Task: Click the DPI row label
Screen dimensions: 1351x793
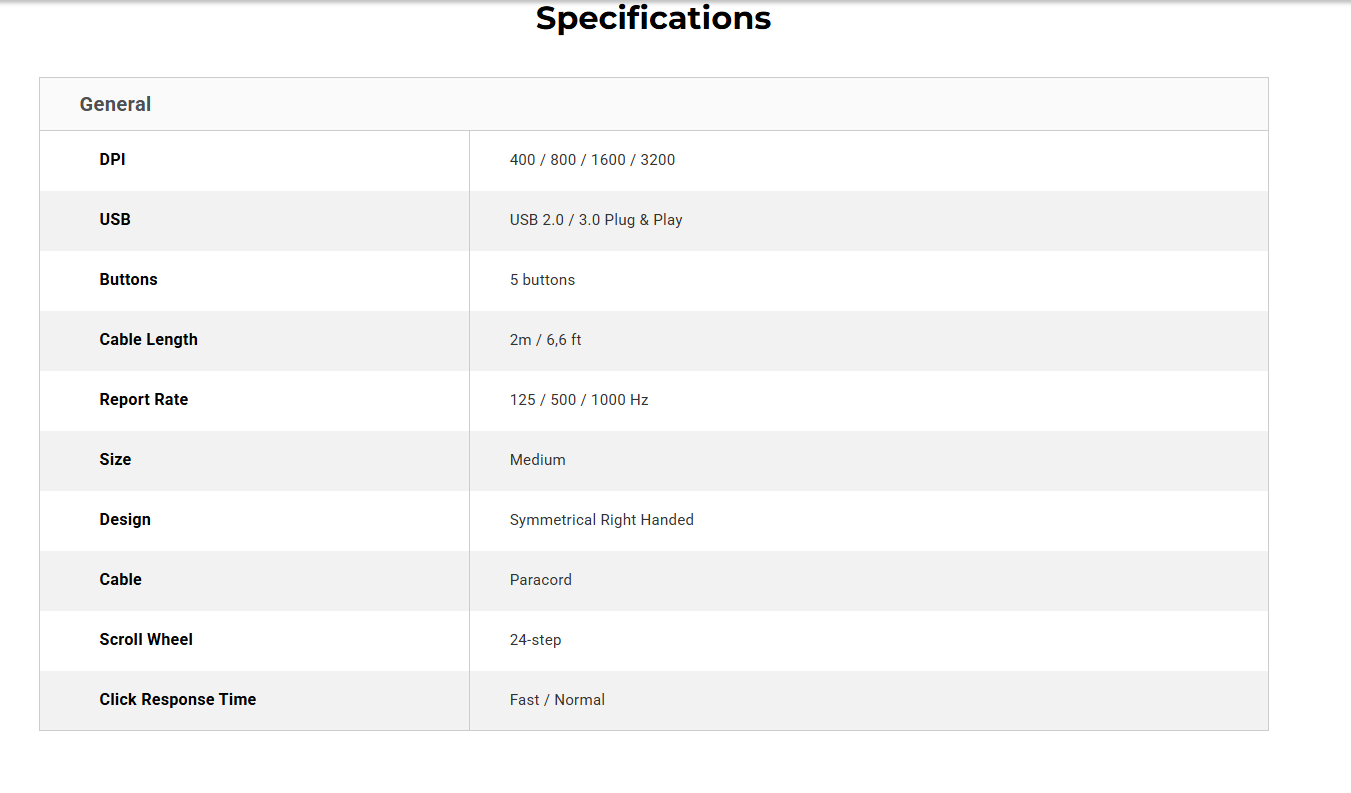Action: 112,160
